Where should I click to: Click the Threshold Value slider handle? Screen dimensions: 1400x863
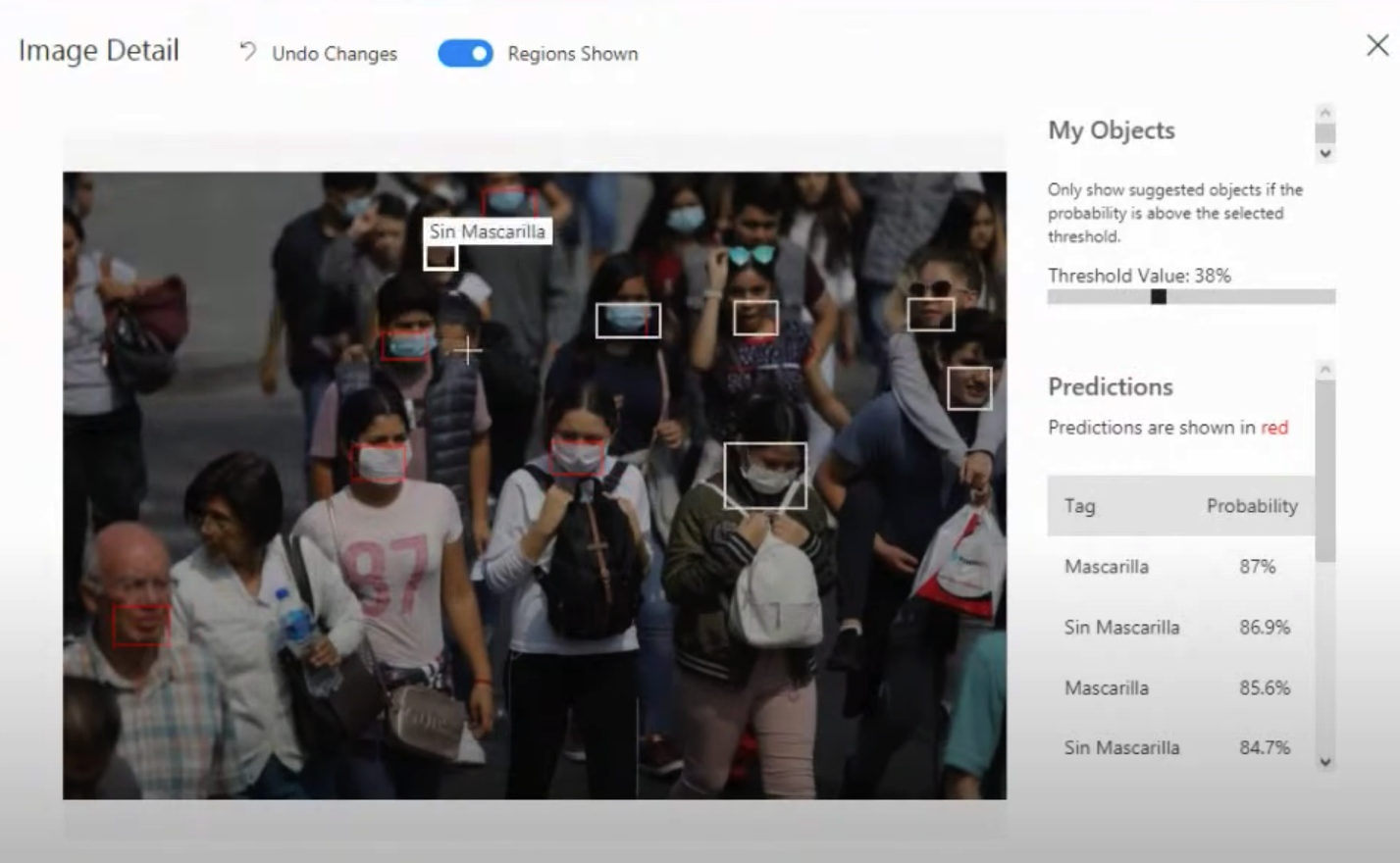(1159, 297)
